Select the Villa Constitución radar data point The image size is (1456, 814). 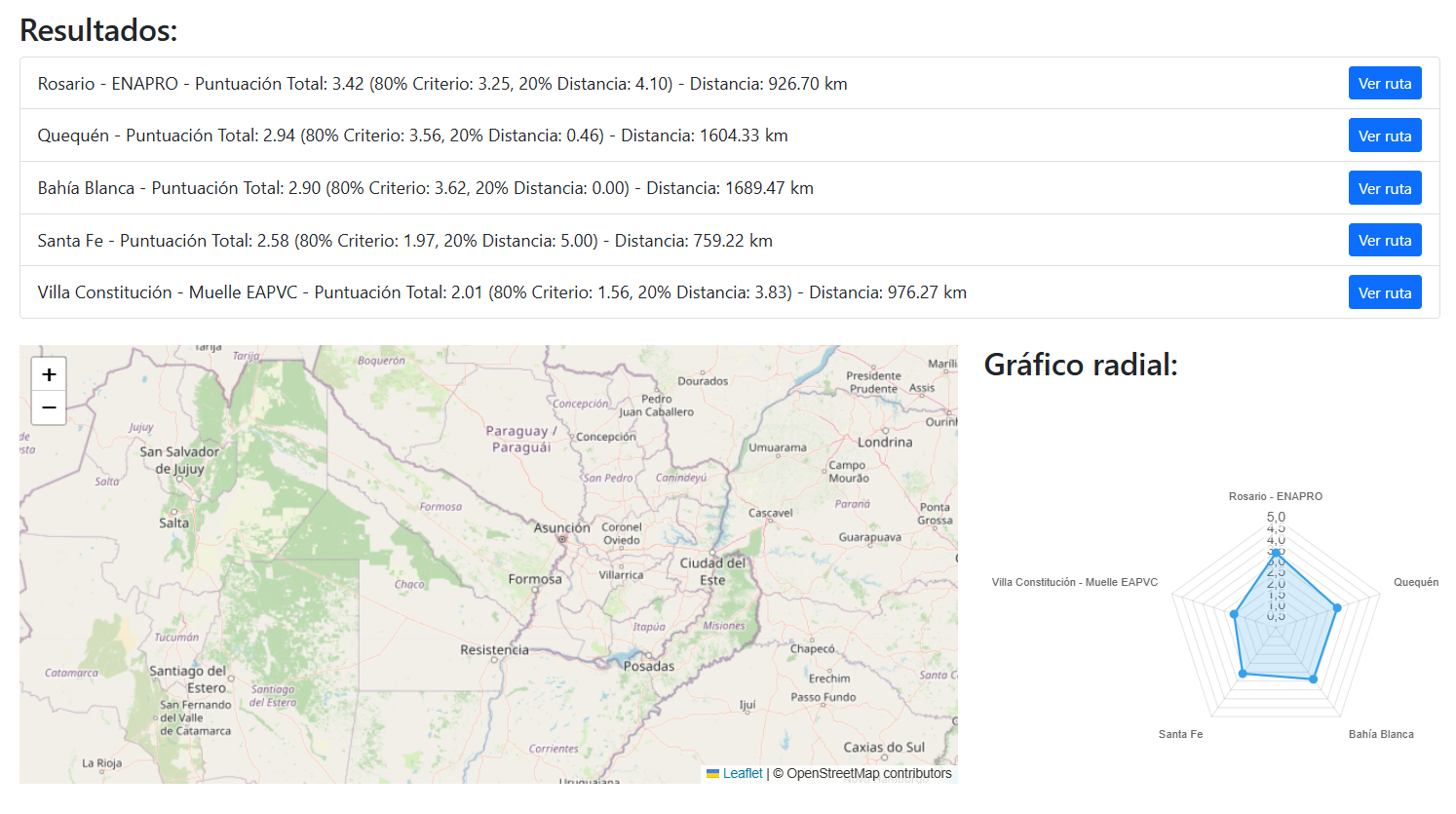click(1235, 614)
